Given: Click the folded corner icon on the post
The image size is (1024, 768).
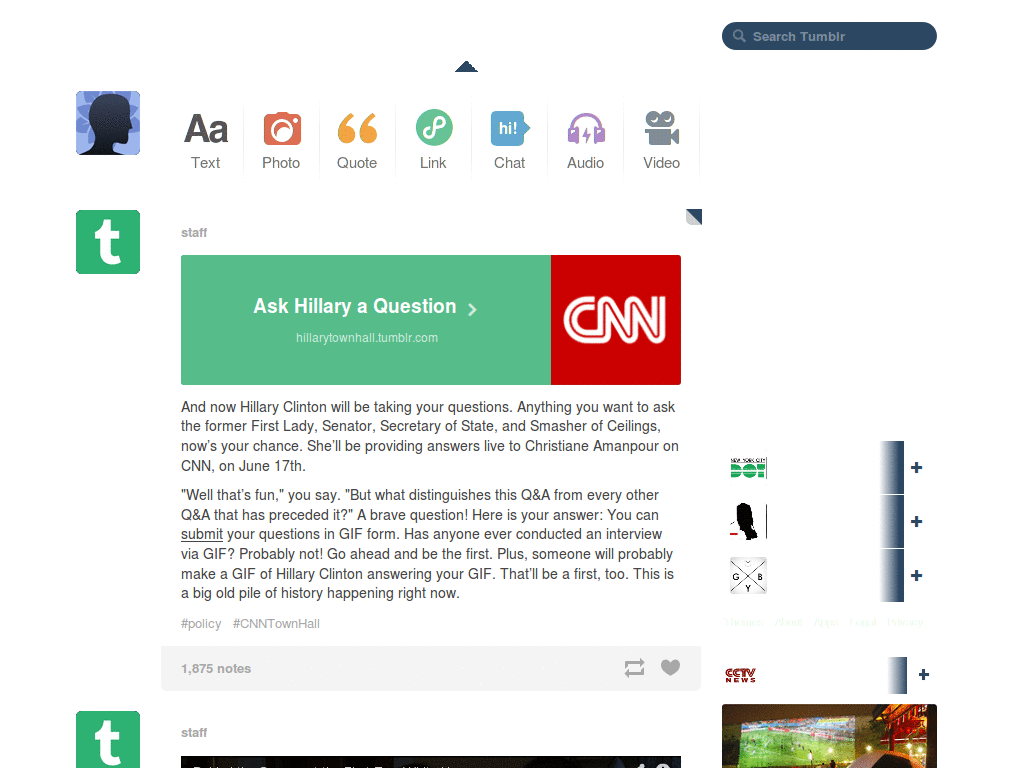Looking at the screenshot, I should coord(694,217).
